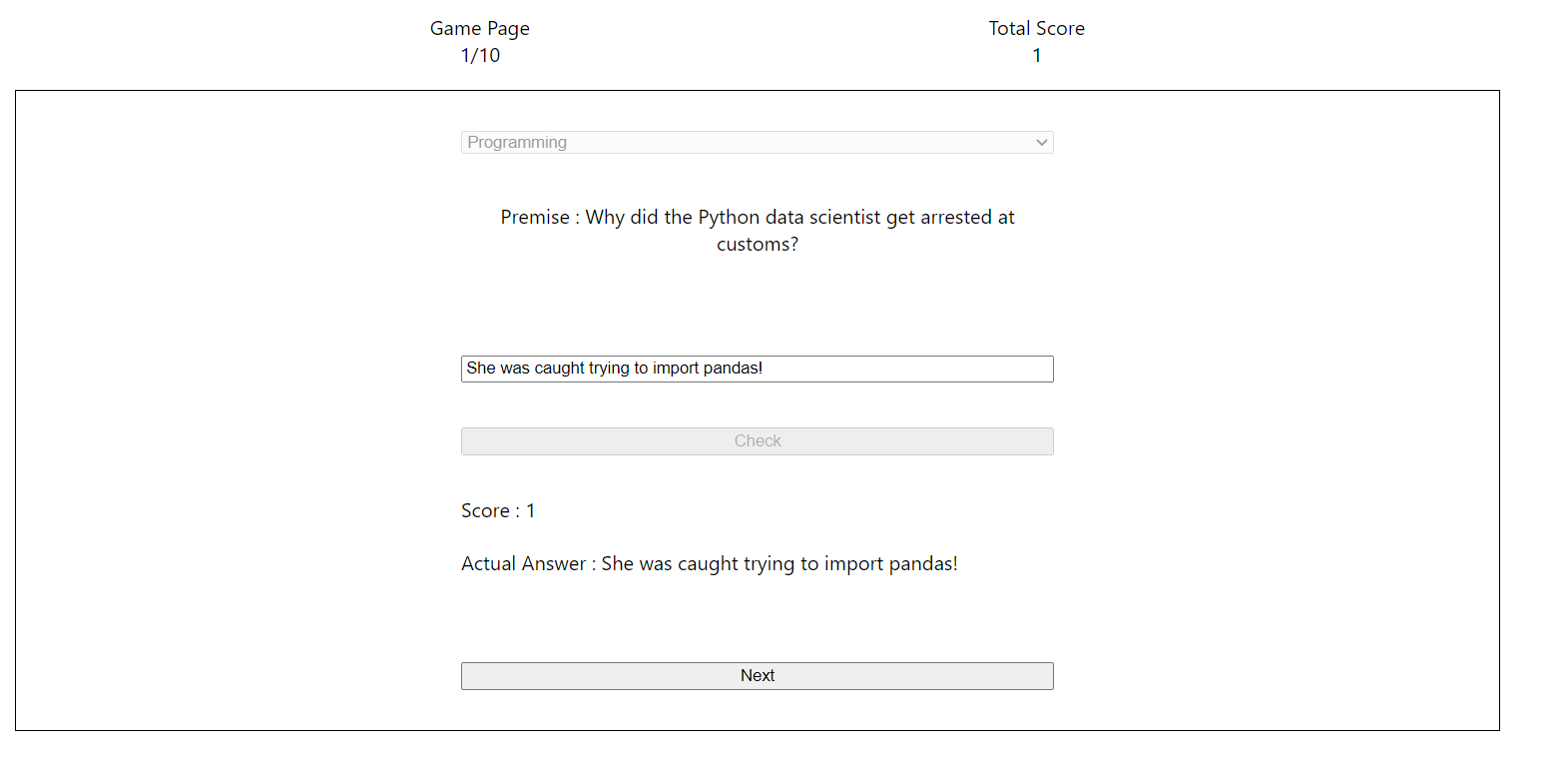Click inside the answer input field

click(x=757, y=369)
